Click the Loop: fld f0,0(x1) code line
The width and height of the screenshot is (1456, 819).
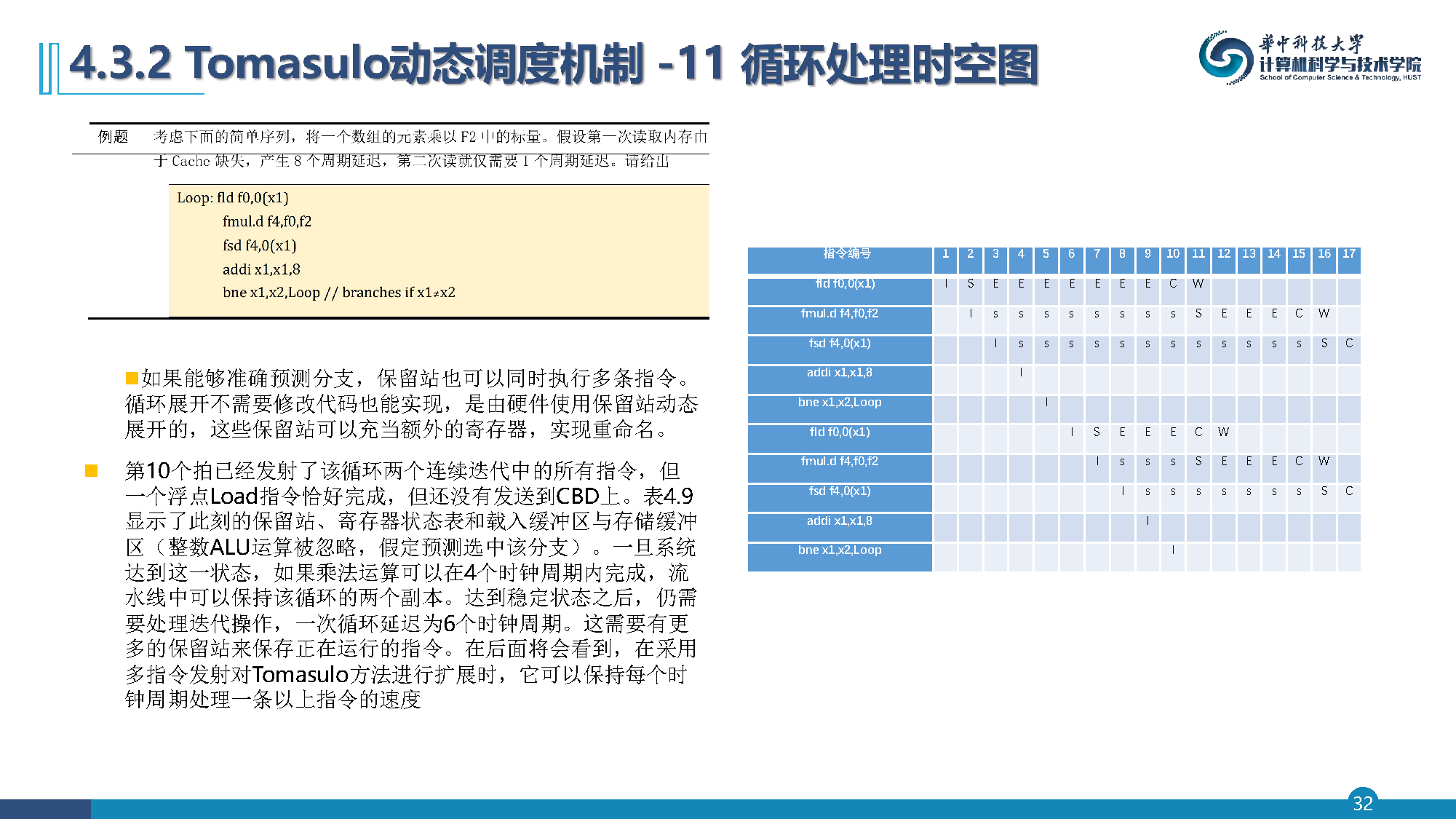click(233, 198)
